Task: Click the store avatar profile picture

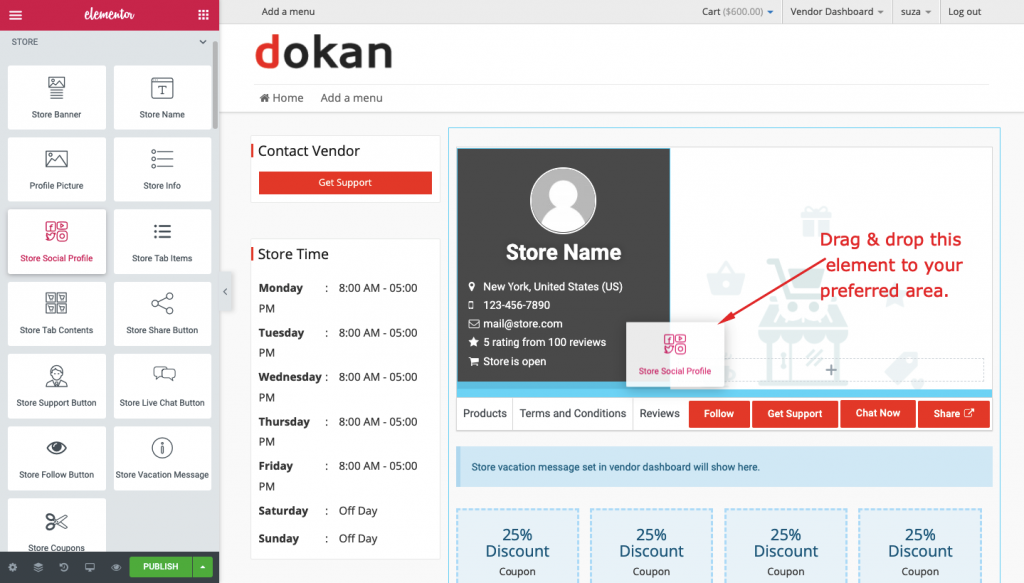Action: tap(563, 200)
